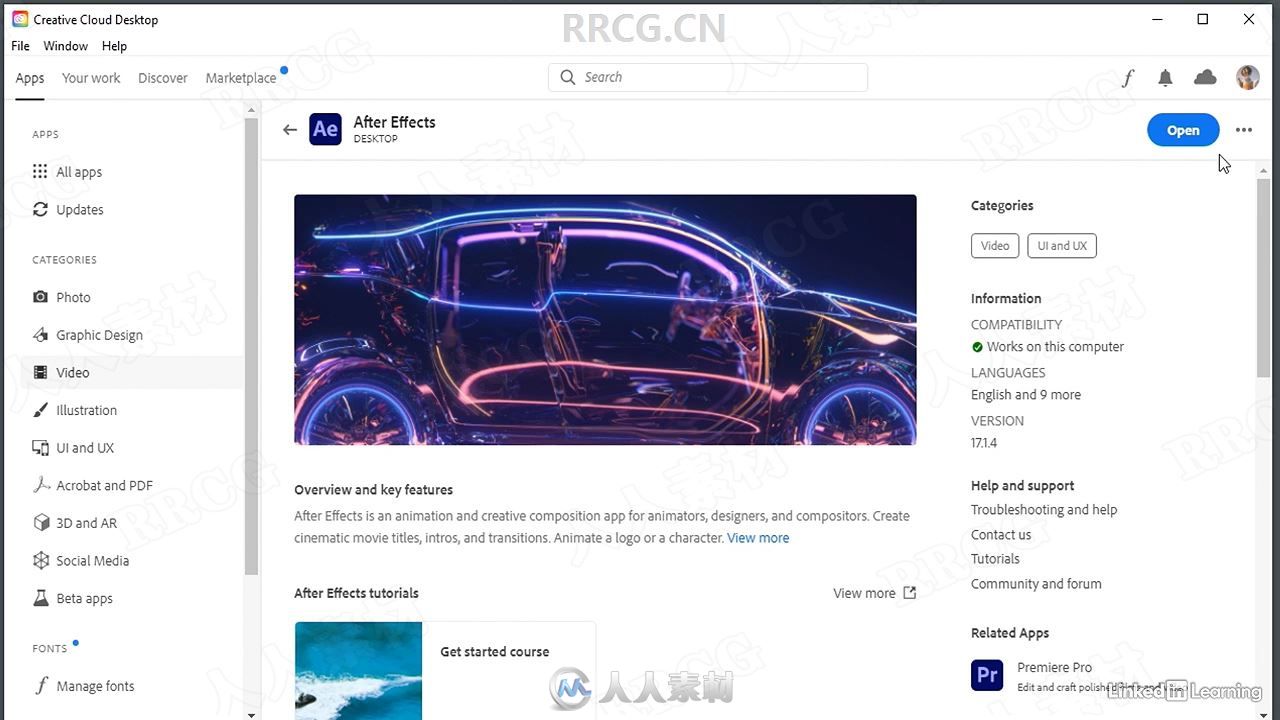1280x720 pixels.
Task: Click the Video film strip icon
Action: click(x=40, y=372)
